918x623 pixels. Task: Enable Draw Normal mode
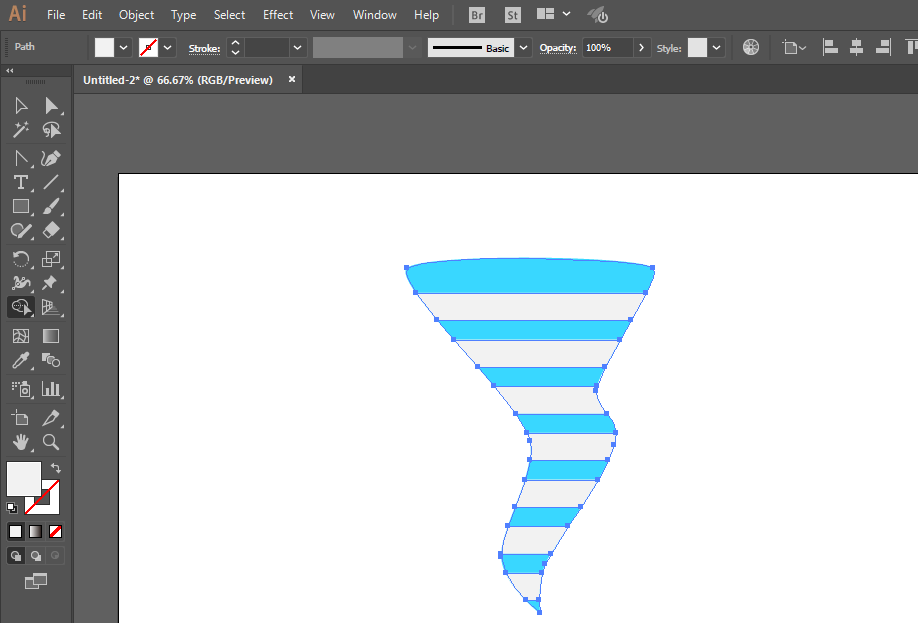(x=16, y=555)
